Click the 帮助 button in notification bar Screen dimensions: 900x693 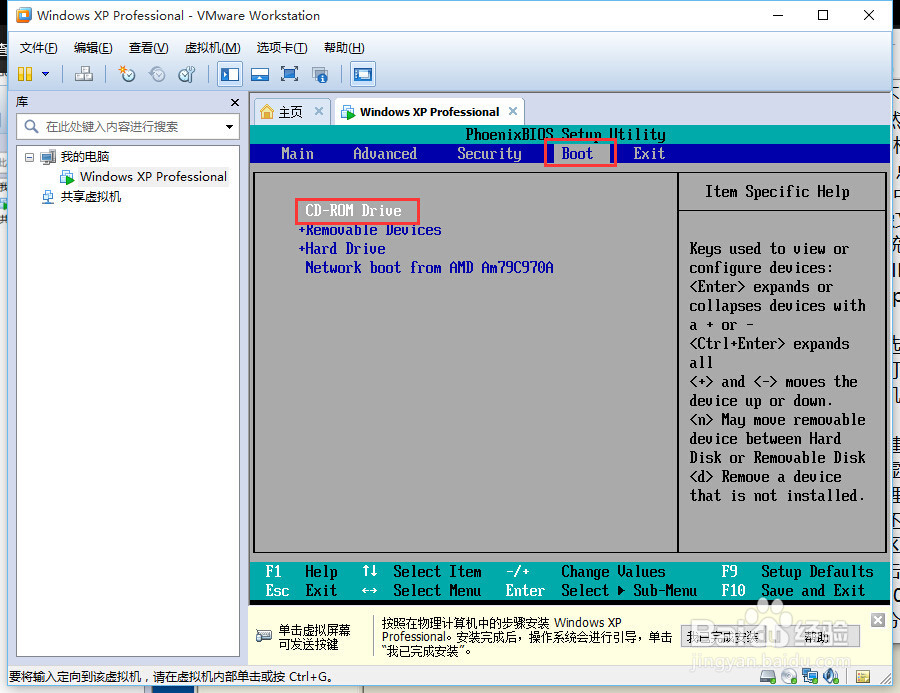[x=817, y=636]
